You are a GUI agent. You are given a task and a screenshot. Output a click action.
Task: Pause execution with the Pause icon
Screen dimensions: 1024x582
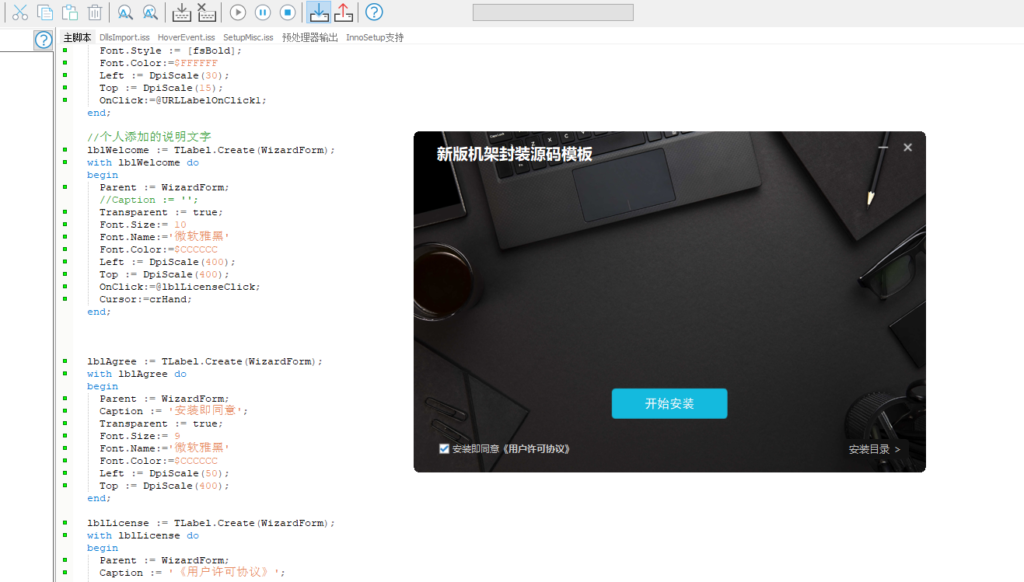(x=261, y=12)
